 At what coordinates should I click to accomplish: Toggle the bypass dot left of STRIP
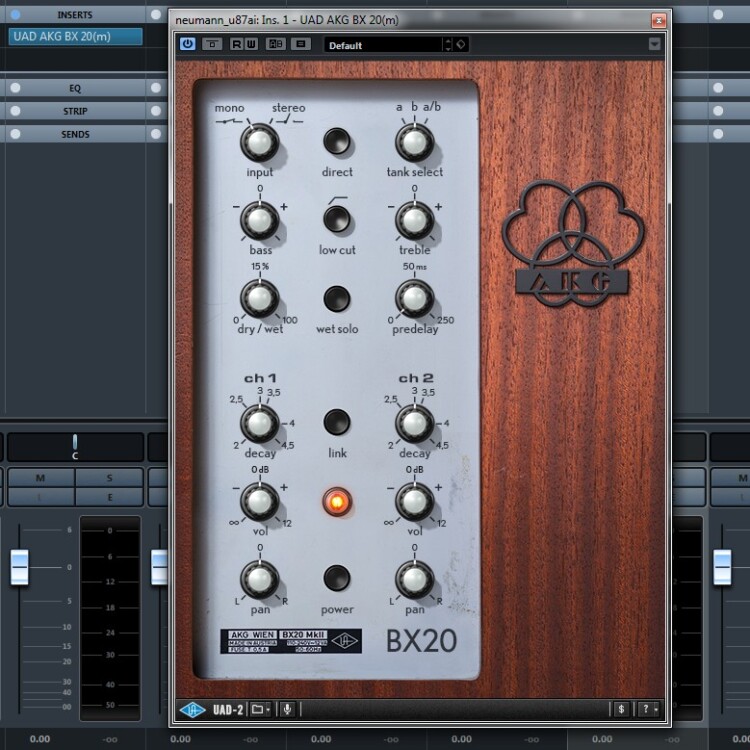(15, 111)
